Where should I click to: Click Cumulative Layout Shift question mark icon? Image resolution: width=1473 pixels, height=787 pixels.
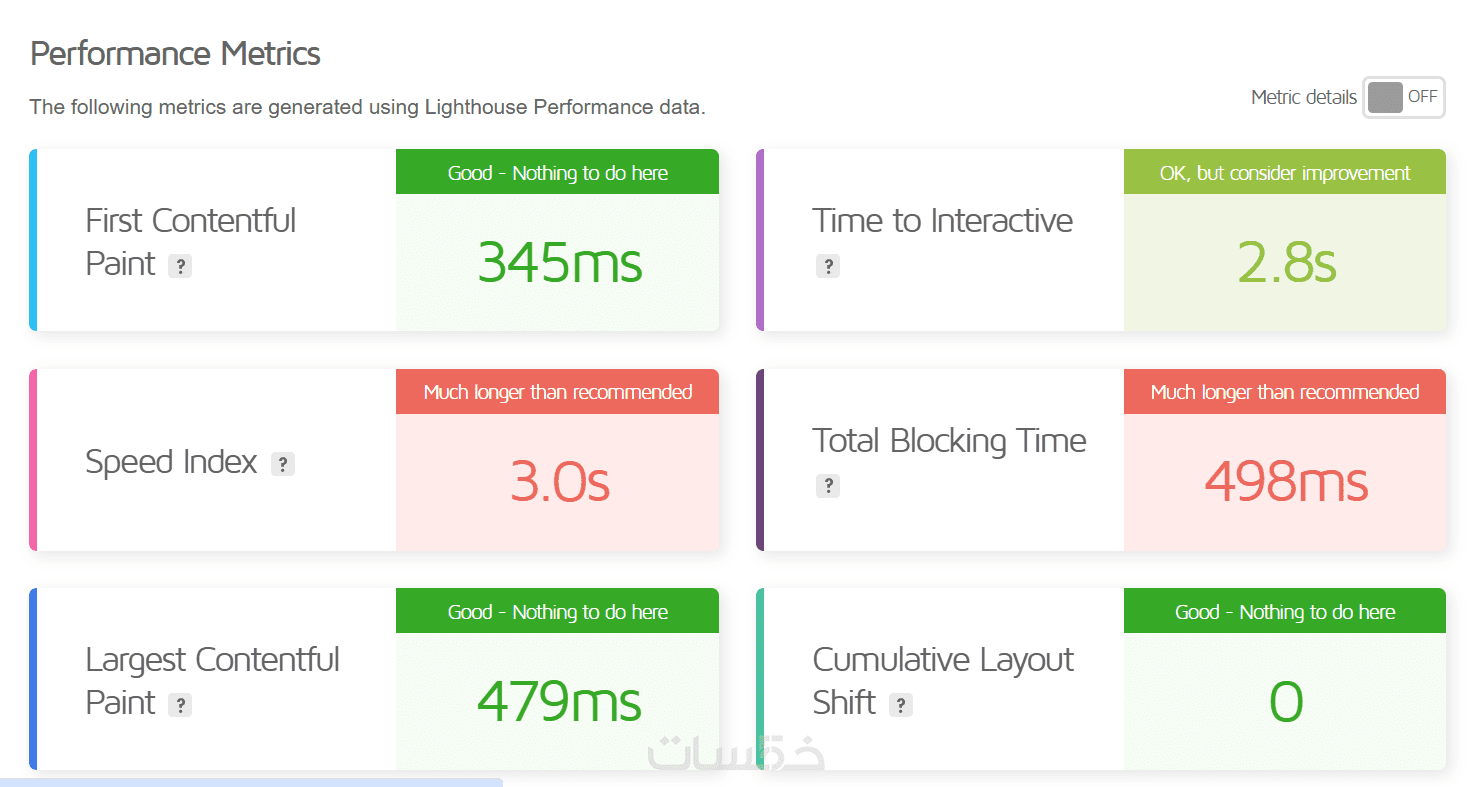(x=901, y=705)
